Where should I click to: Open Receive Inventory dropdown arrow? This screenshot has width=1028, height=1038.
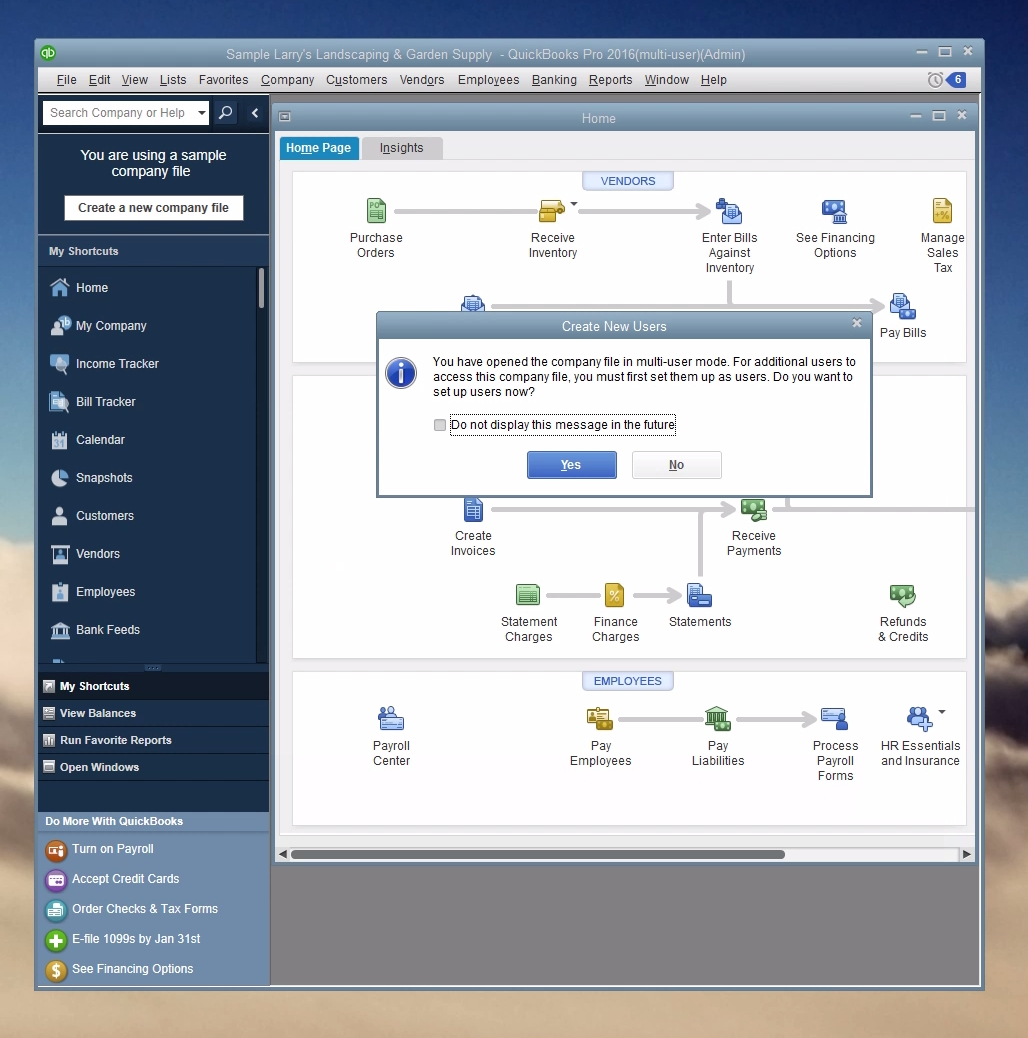pyautogui.click(x=574, y=204)
